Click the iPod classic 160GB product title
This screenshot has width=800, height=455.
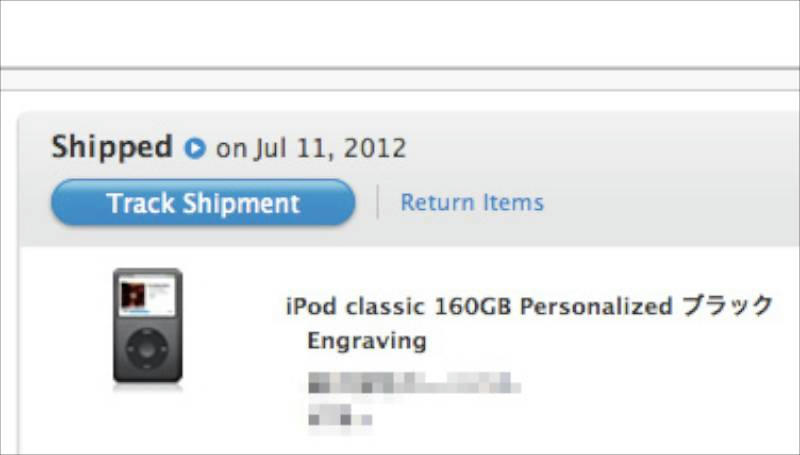pos(530,306)
